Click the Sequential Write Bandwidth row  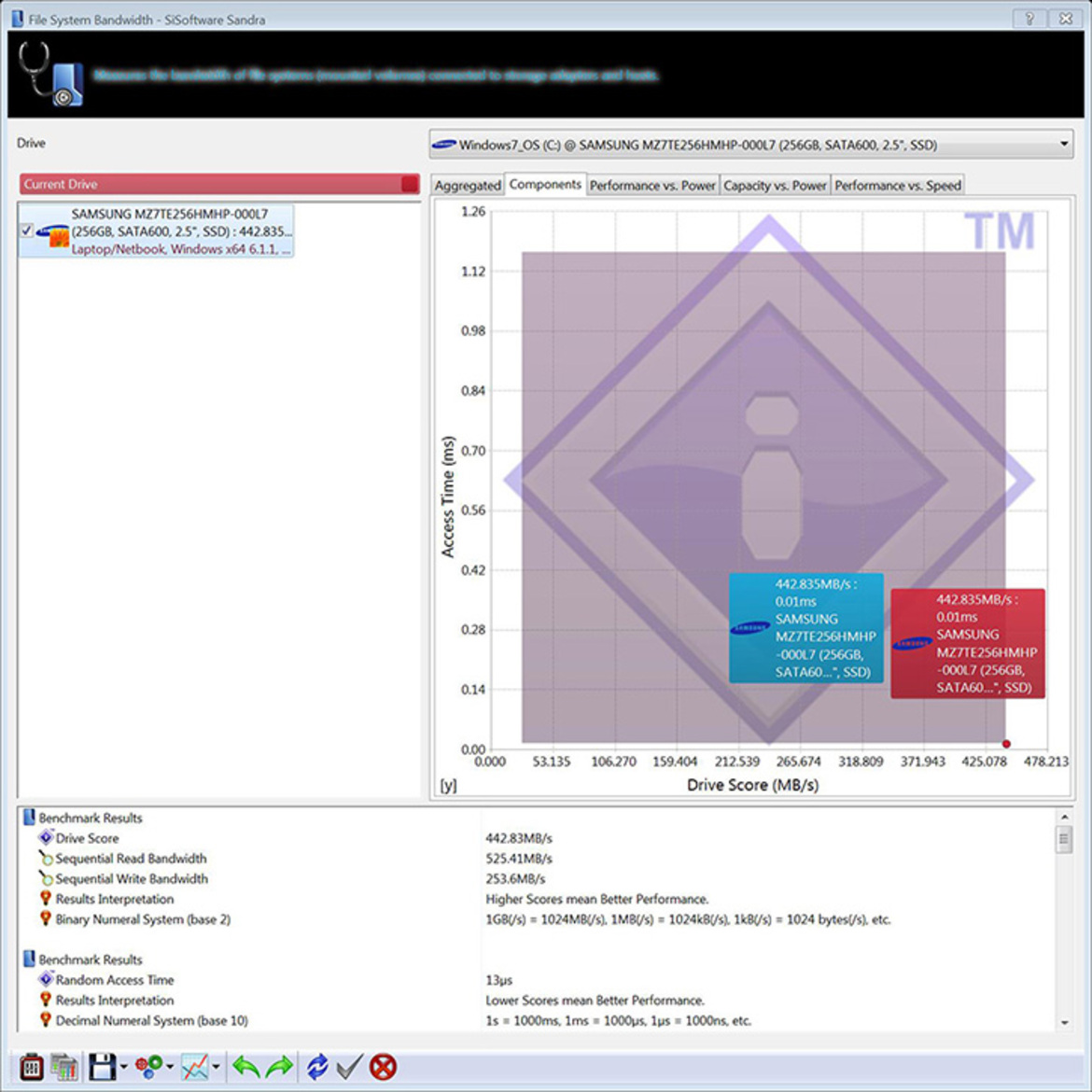click(537, 879)
